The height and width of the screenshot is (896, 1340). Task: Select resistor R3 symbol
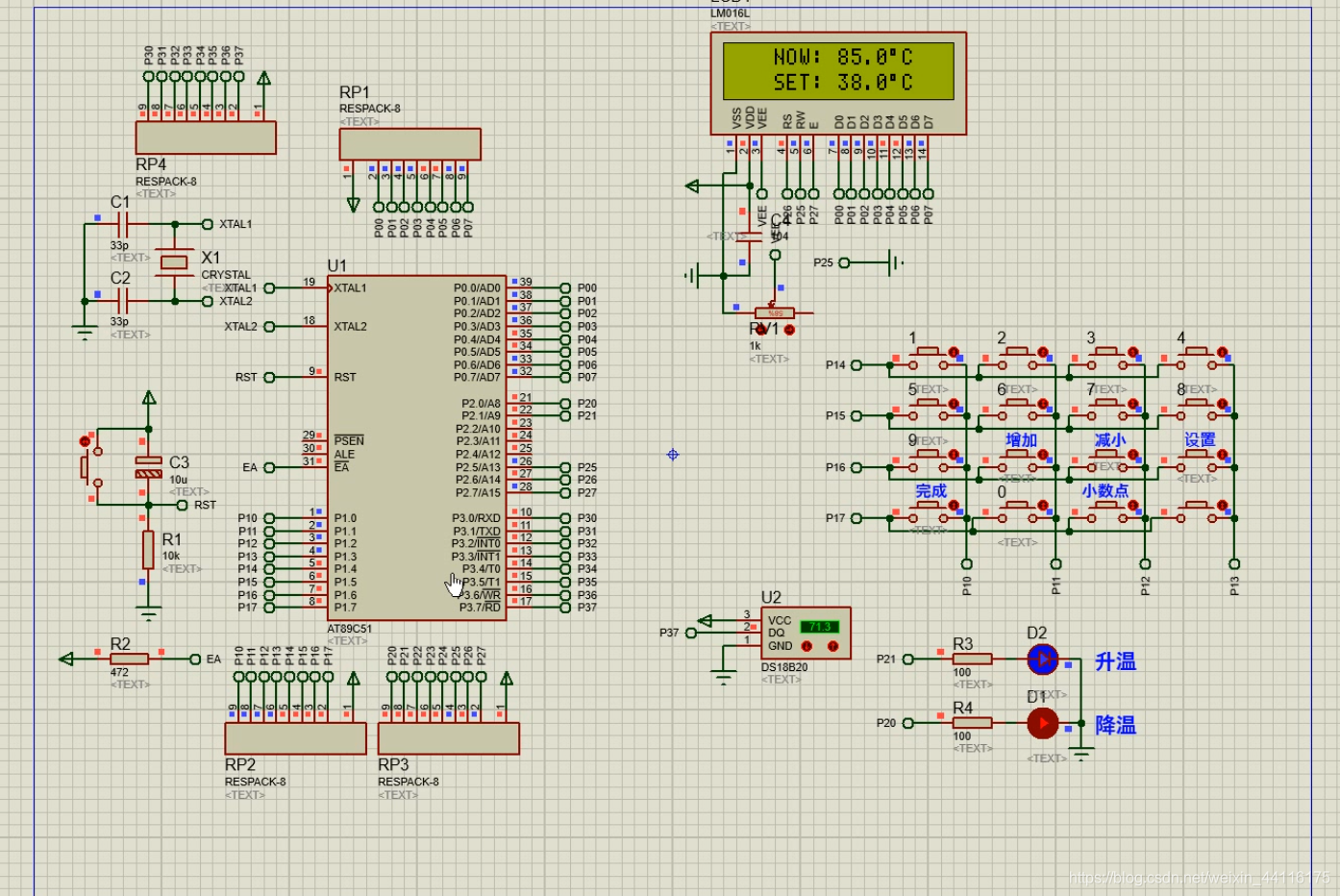972,660
